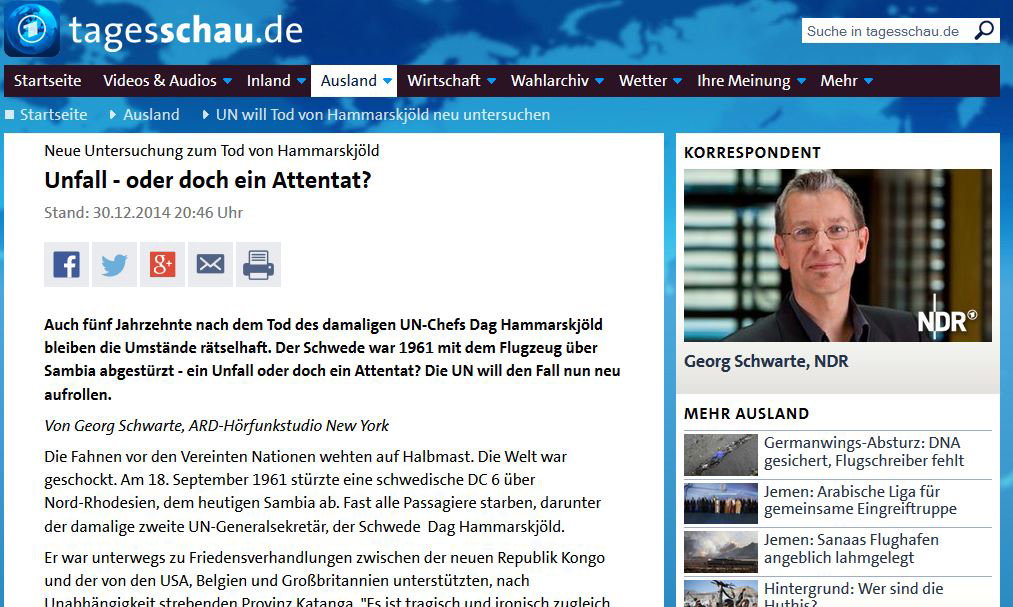Share article via Twitter icon
This screenshot has height=607, width=1013.
coord(114,265)
